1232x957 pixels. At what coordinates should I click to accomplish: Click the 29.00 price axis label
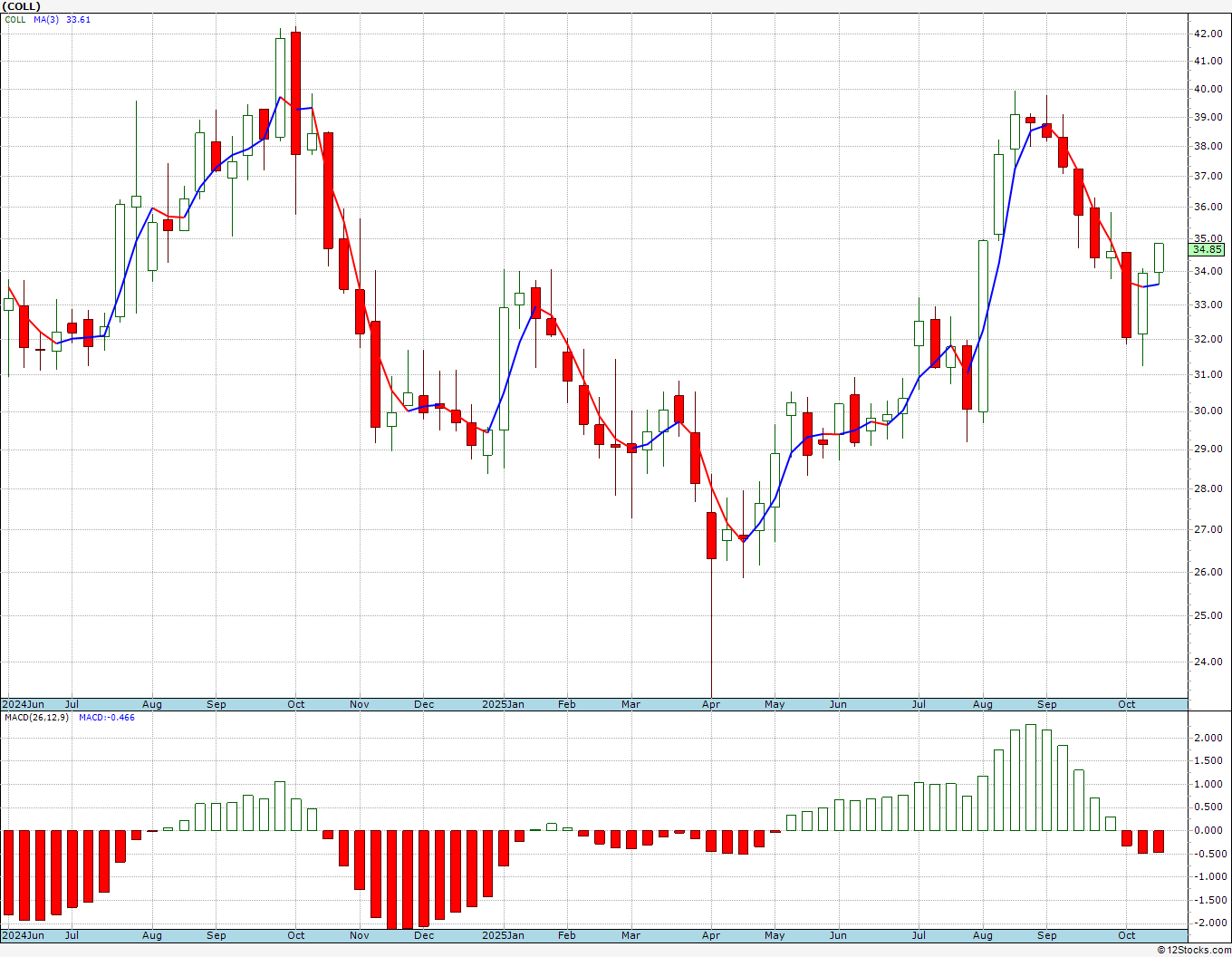(1208, 449)
